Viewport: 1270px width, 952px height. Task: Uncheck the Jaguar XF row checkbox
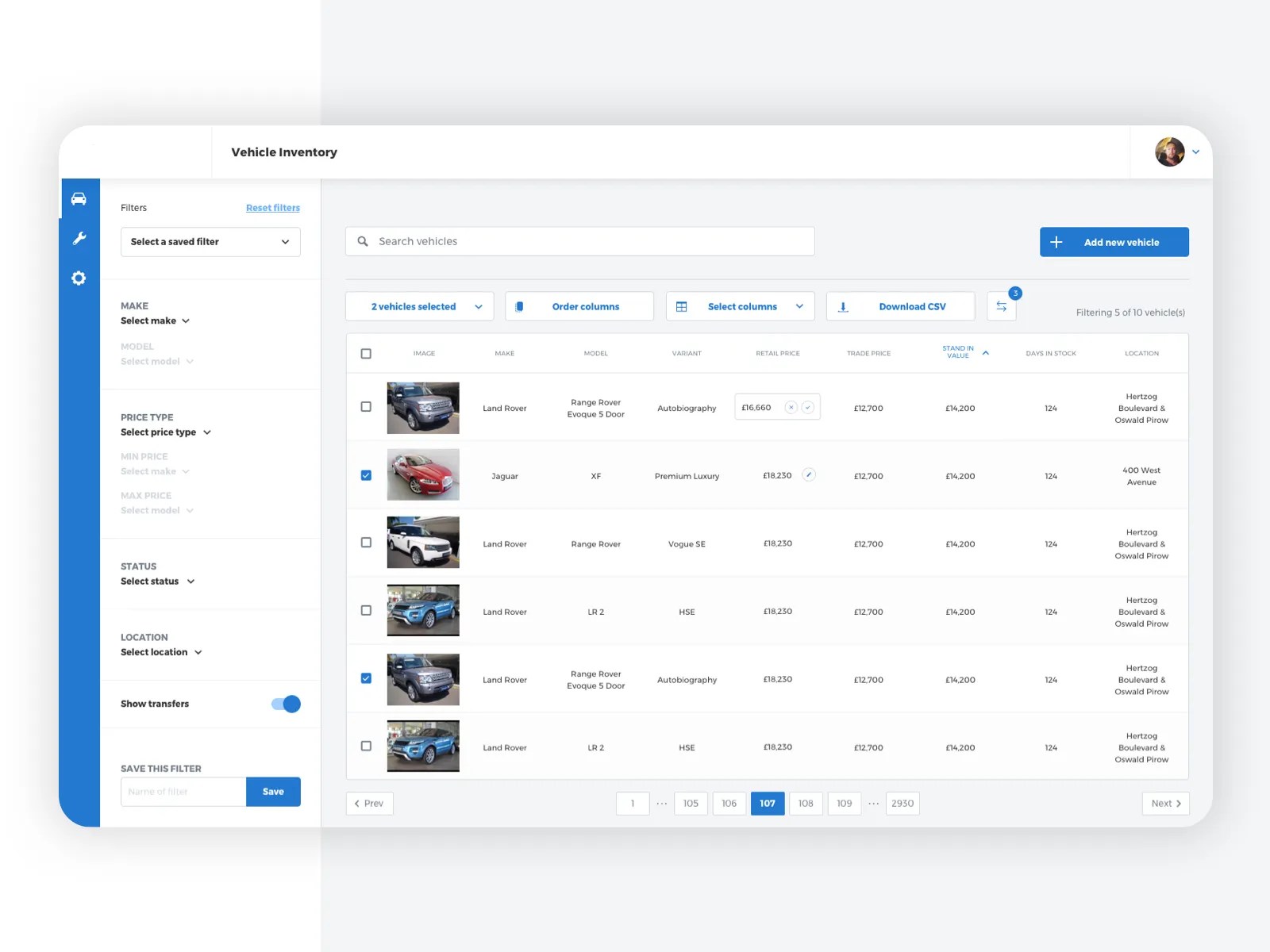coord(366,475)
